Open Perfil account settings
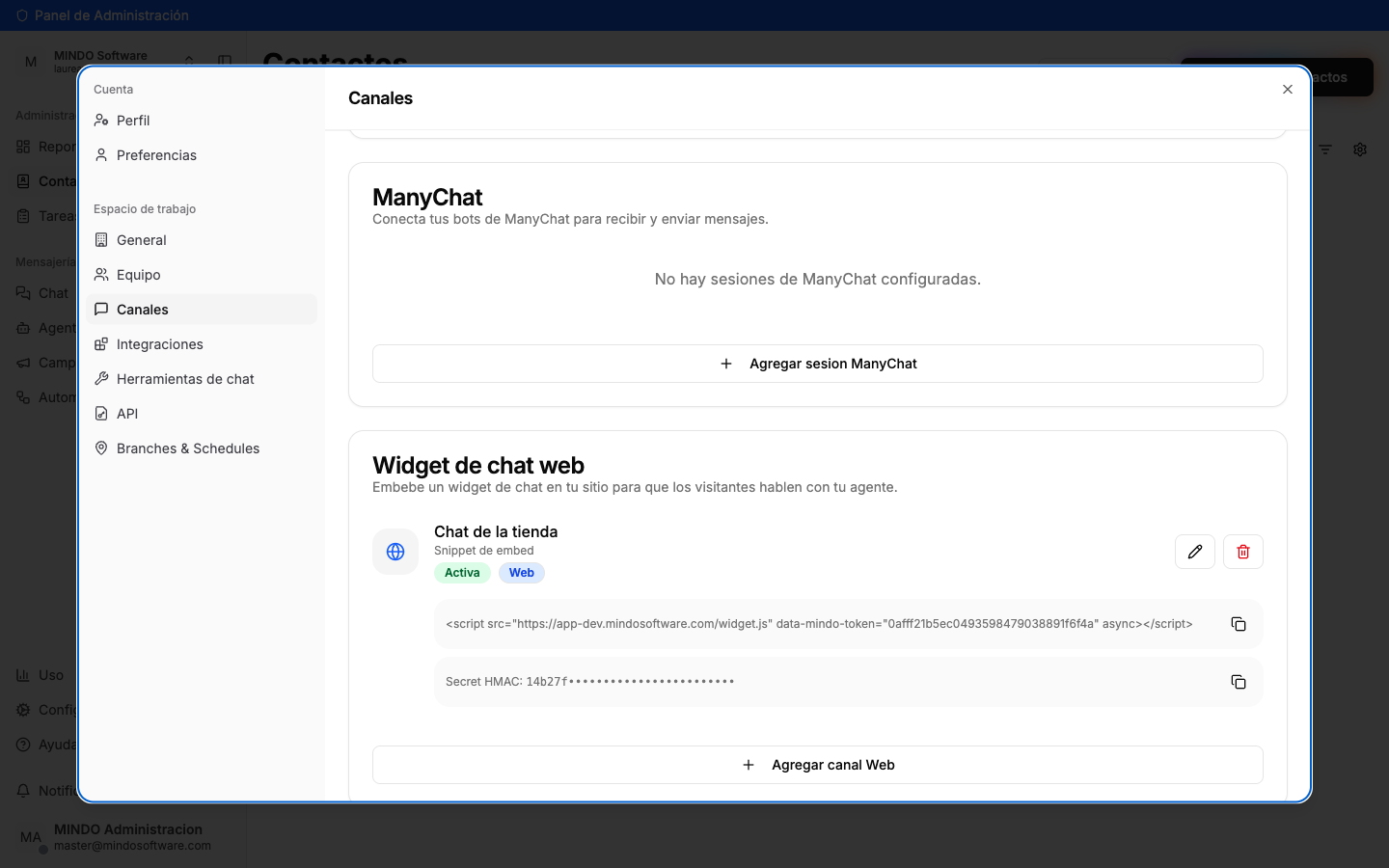The width and height of the screenshot is (1389, 868). coord(202,121)
